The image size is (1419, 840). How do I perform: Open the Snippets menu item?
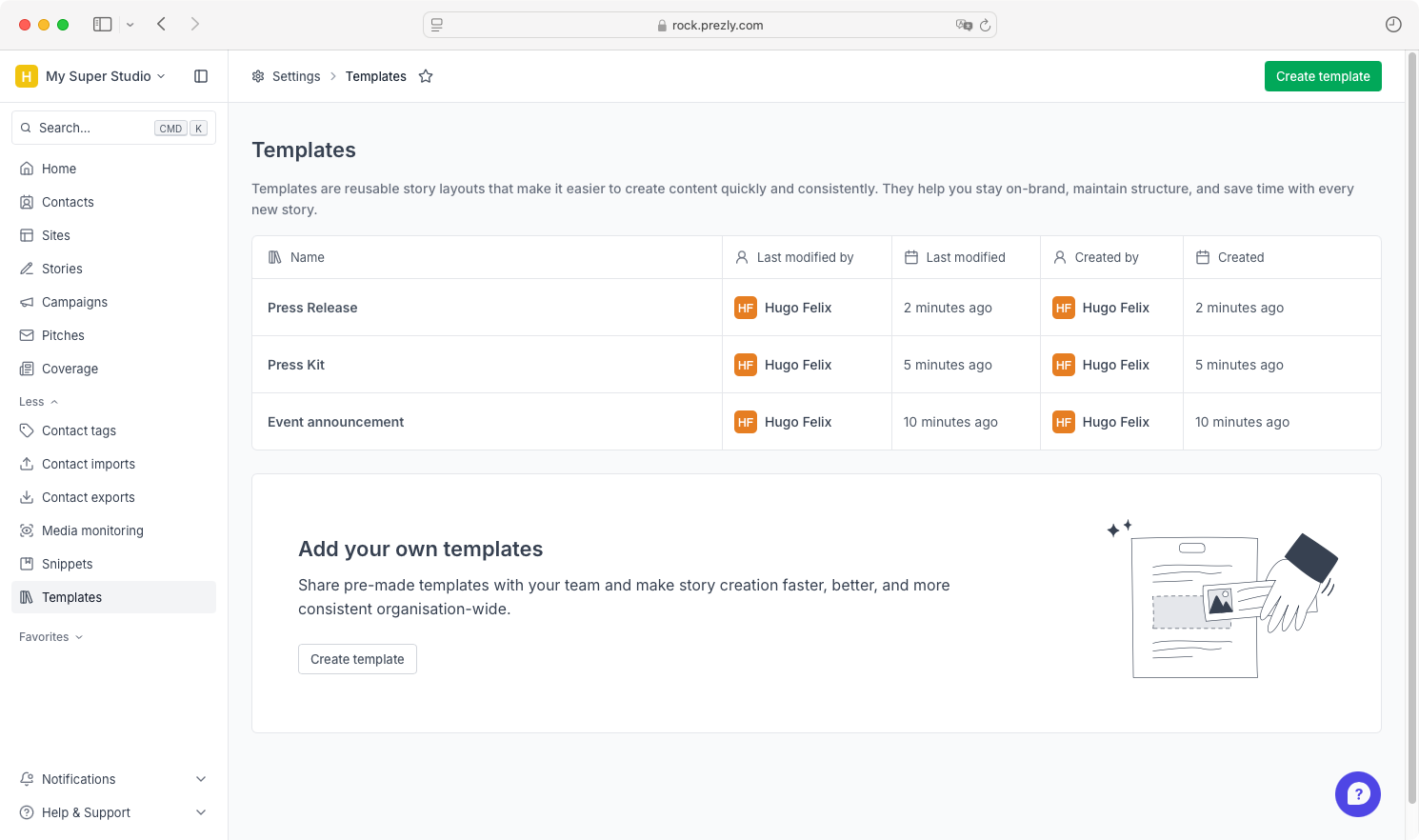pyautogui.click(x=113, y=564)
